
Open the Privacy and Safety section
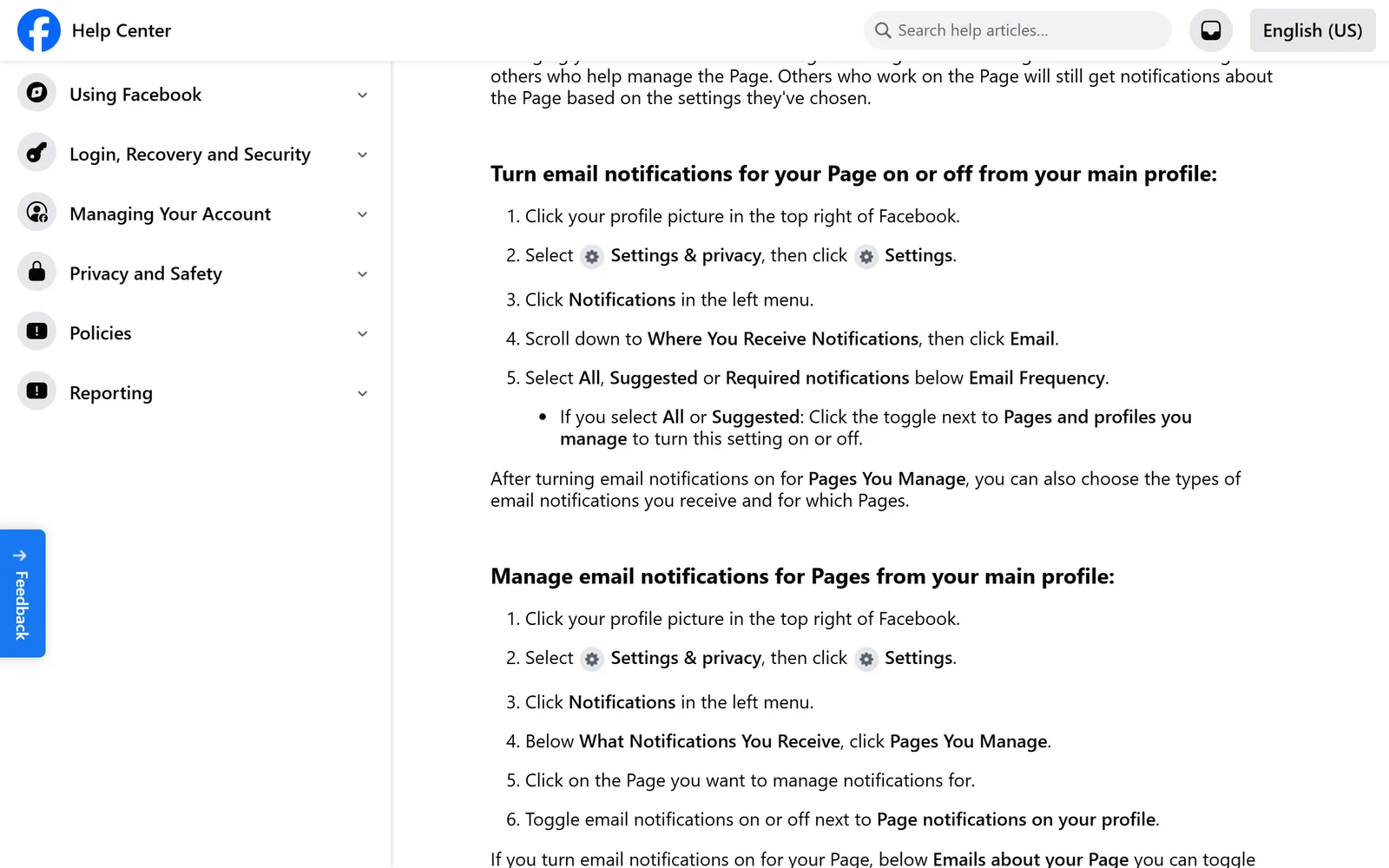195,273
